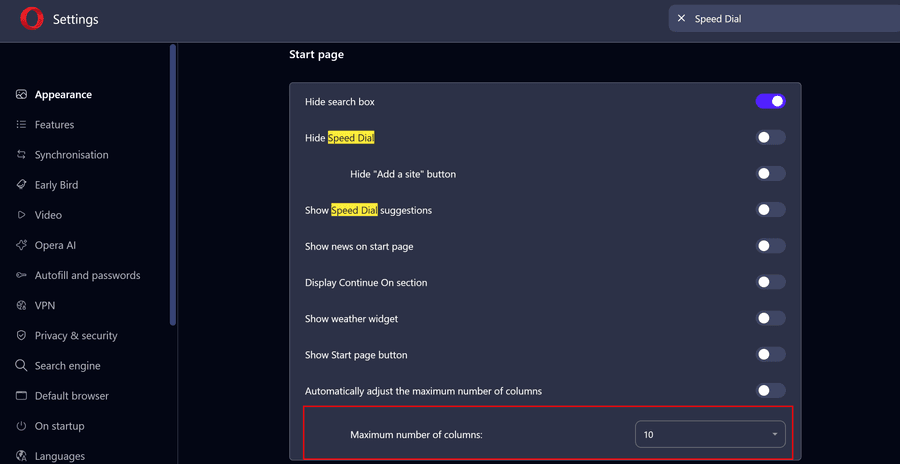
Task: Toggle Hide "Add a site" button
Action: coord(770,173)
